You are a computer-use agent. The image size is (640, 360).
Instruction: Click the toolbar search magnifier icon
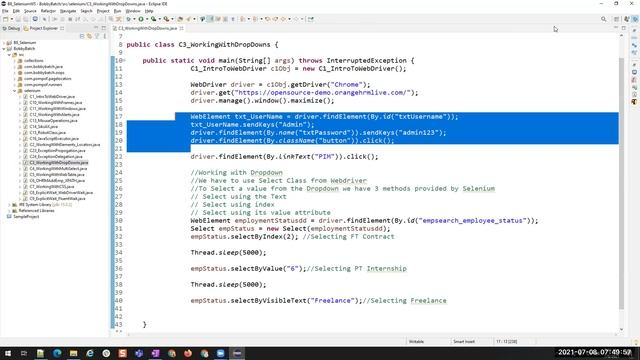click(604, 19)
